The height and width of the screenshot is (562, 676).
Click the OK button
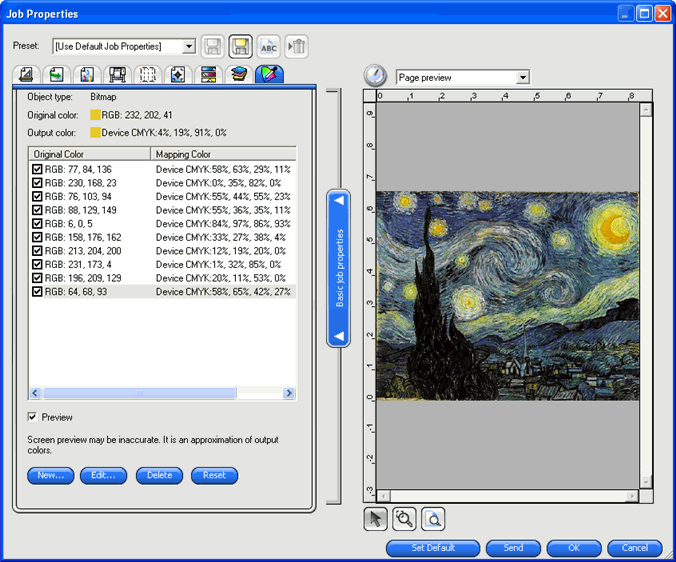[x=574, y=548]
